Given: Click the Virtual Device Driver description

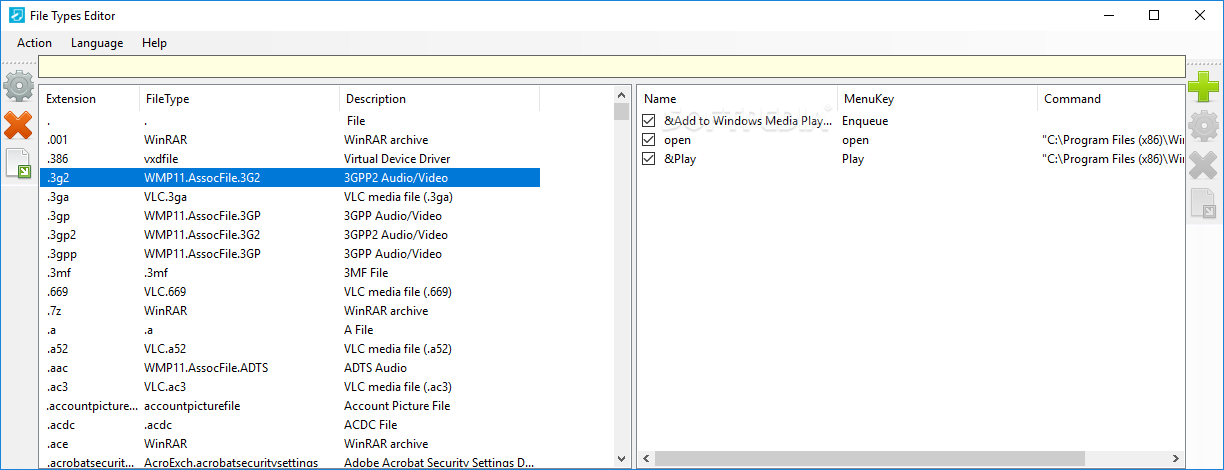Looking at the screenshot, I should point(397,159).
